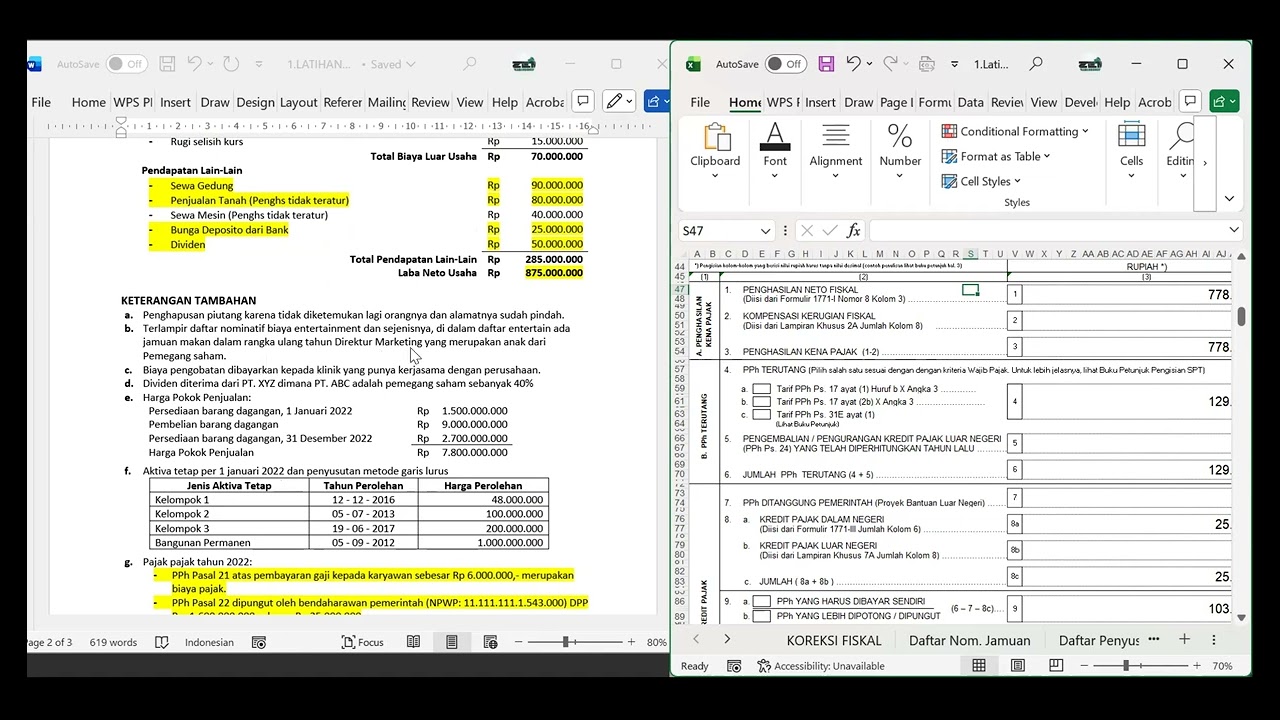The image size is (1280, 720).
Task: Open Word search magnifier in title bar
Action: (x=469, y=64)
